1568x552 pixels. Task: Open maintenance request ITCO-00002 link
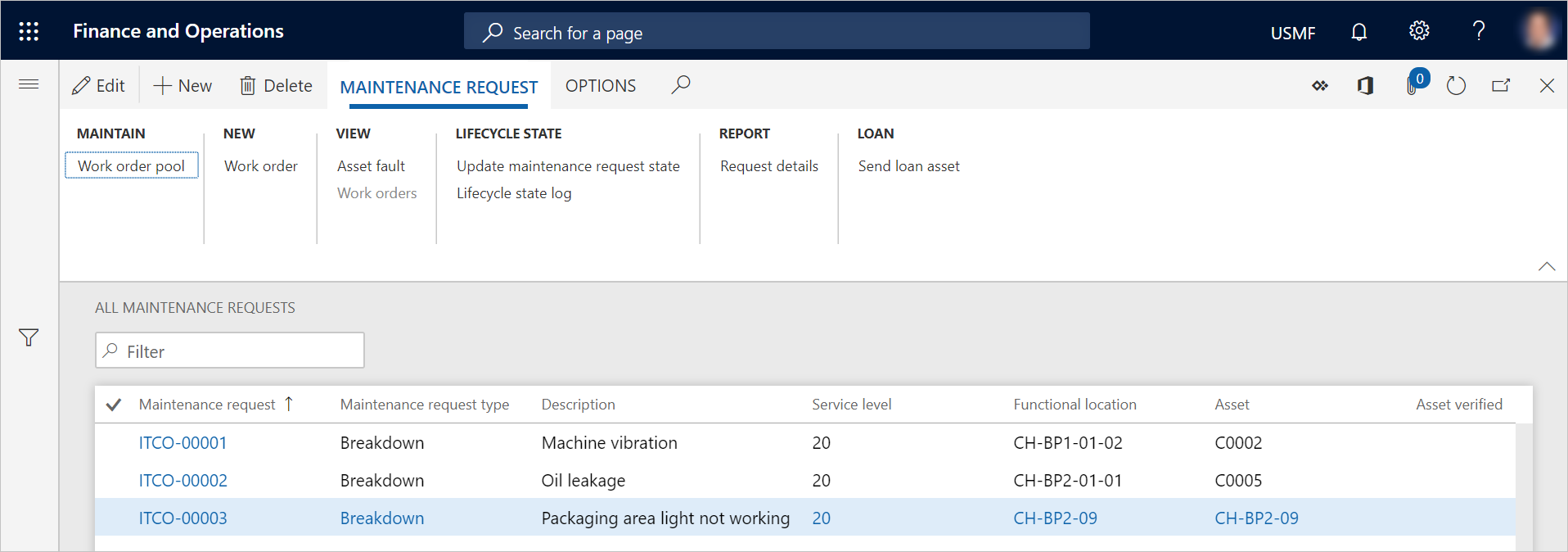183,481
